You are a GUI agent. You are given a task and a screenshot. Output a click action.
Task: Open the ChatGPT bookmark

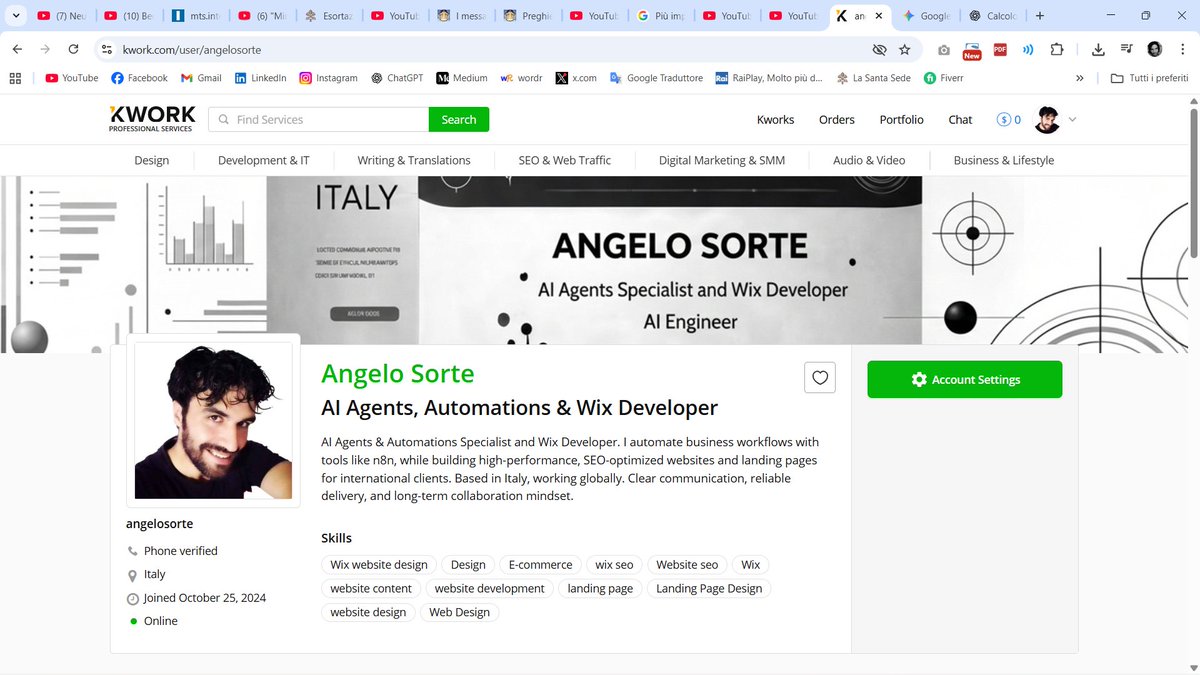(397, 78)
